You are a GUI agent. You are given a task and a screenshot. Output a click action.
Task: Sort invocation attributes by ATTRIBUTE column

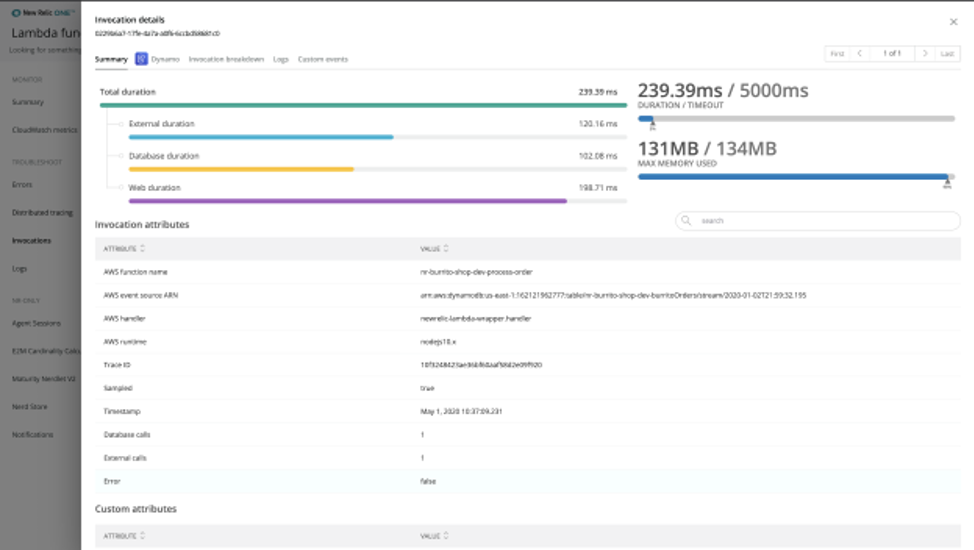(x=124, y=249)
